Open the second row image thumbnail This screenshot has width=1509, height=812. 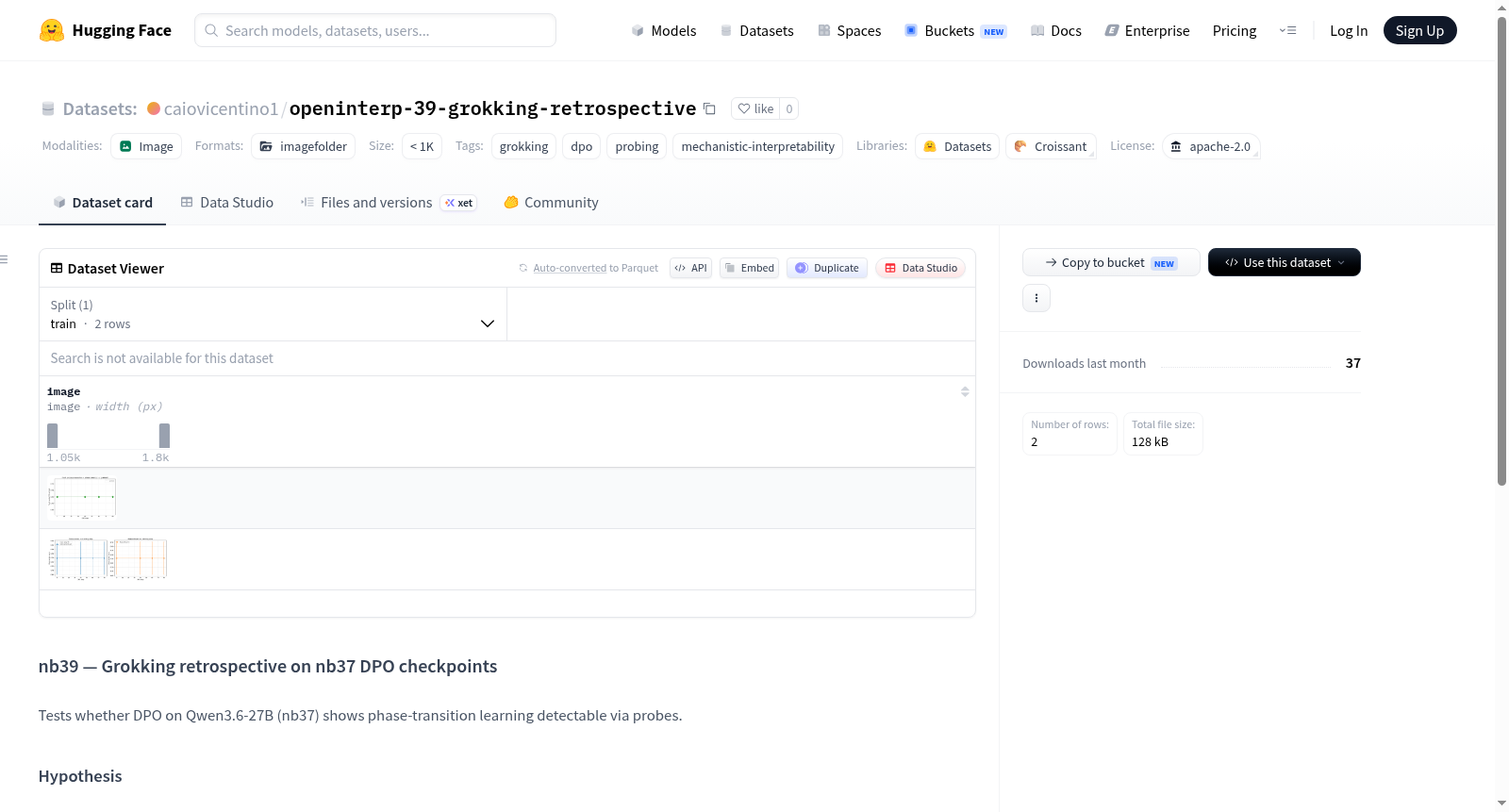pos(108,559)
